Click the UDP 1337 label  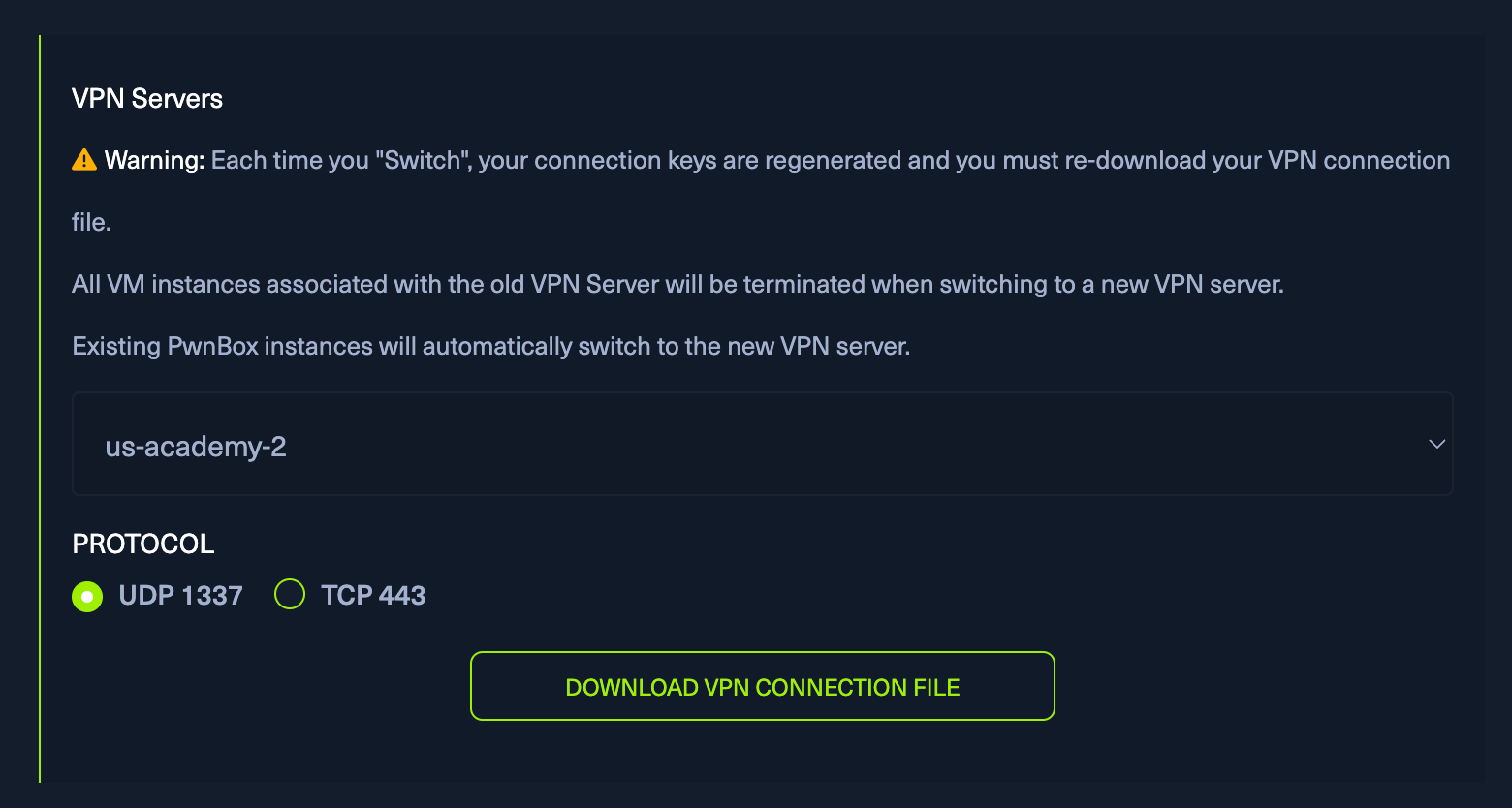pos(180,595)
